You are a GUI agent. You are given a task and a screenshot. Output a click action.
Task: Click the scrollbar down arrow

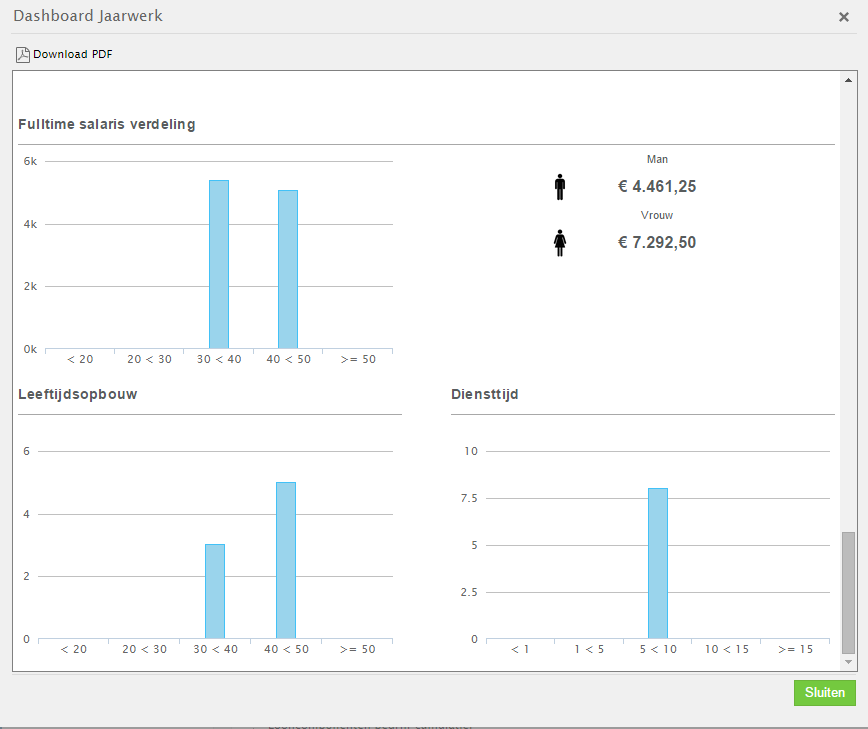[848, 662]
